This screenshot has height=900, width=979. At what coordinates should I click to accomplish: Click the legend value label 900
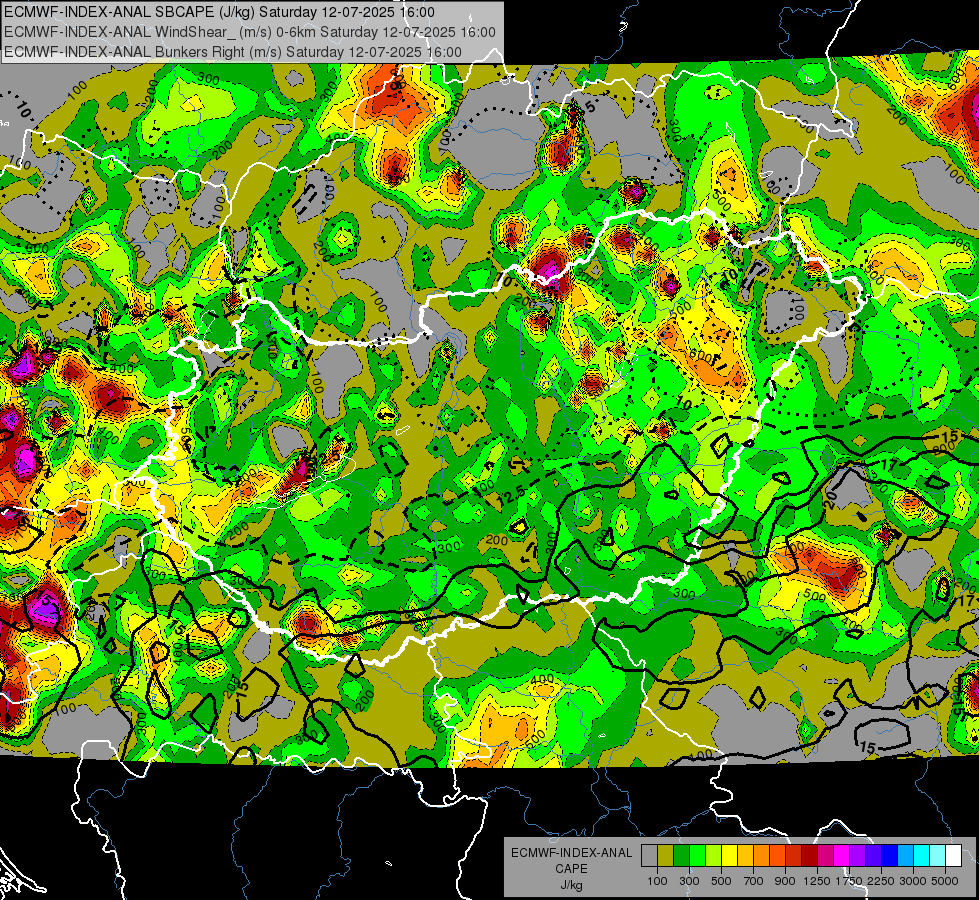[x=785, y=881]
